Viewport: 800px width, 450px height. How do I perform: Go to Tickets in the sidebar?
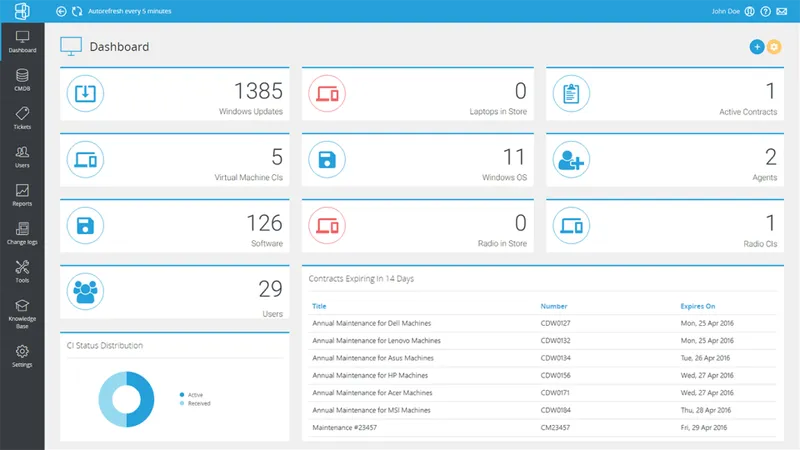(x=22, y=118)
